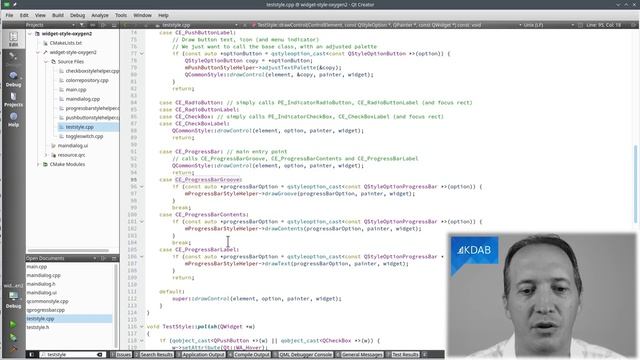Open Help mode in sidebar
The height and width of the screenshot is (360, 640).
pos(13,119)
